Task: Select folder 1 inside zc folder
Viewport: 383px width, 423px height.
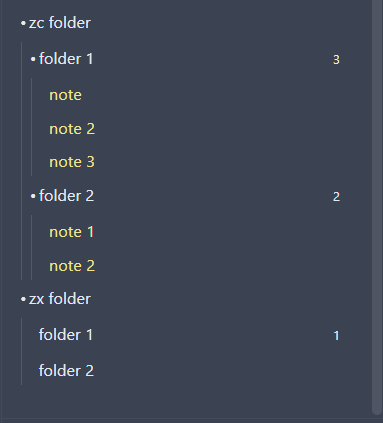Action: point(66,59)
